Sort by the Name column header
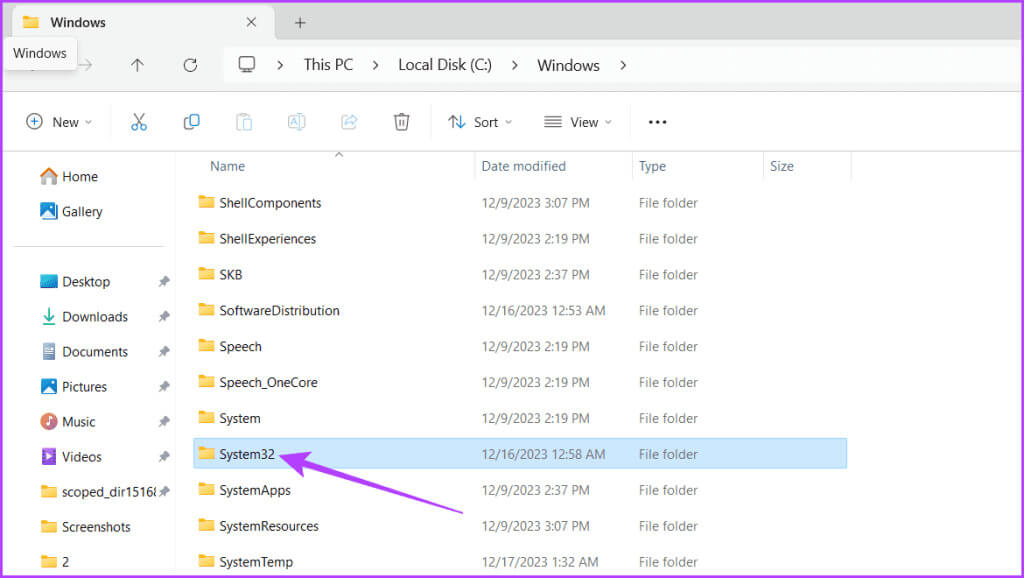This screenshot has width=1024, height=578. 227,166
